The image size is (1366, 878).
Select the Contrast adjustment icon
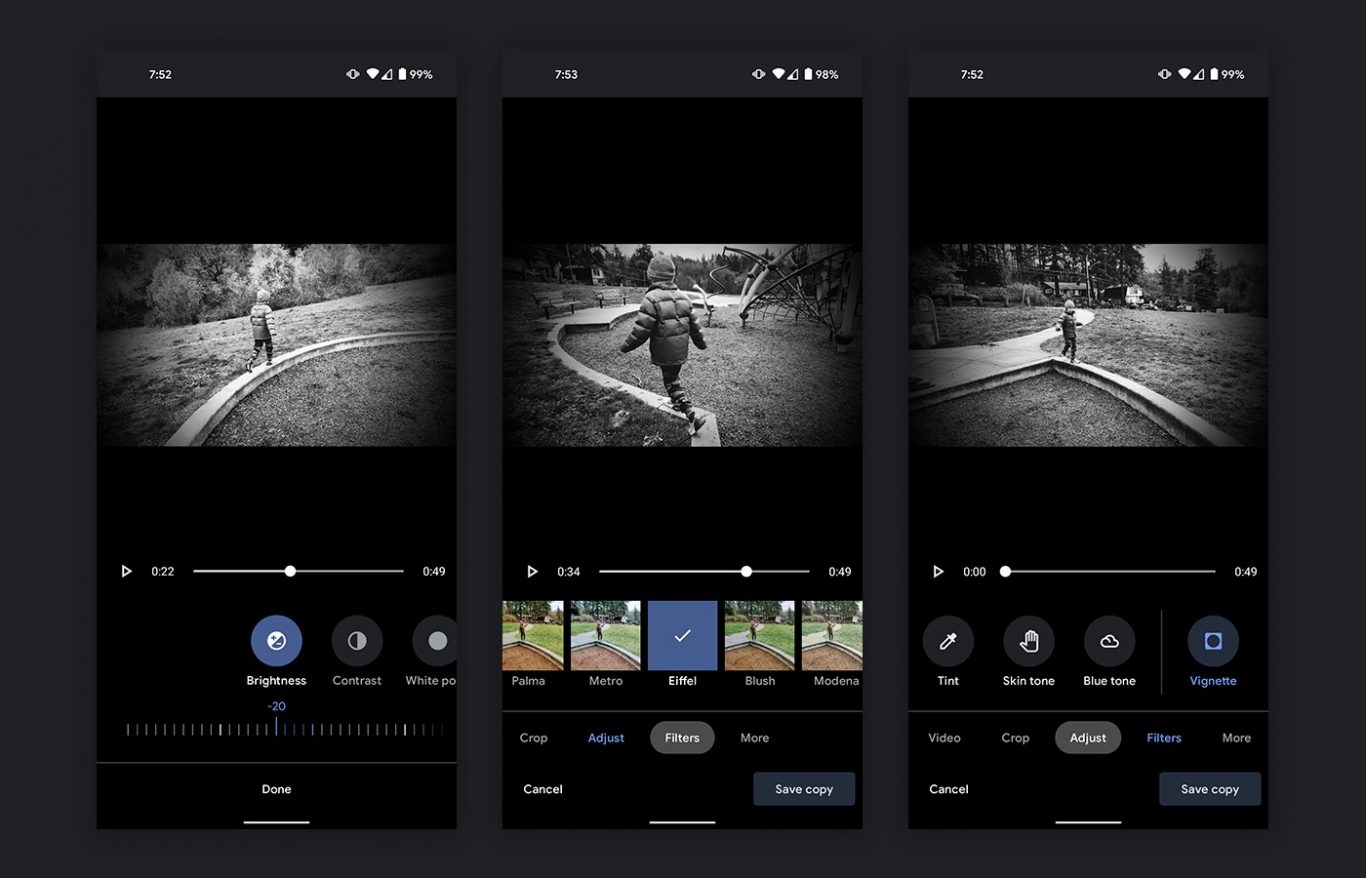pyautogui.click(x=357, y=641)
